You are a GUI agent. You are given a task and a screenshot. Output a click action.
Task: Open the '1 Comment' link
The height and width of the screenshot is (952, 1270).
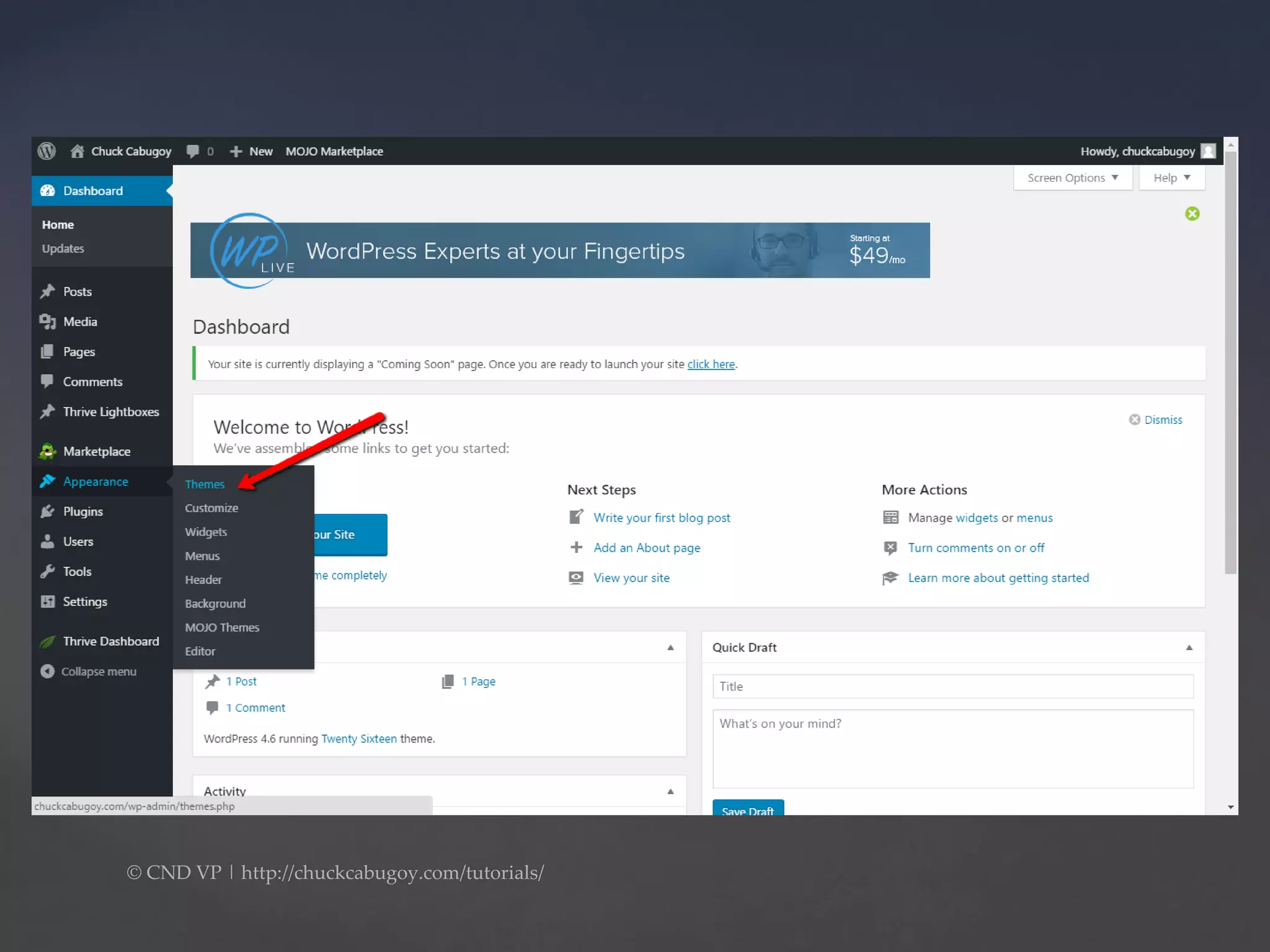pyautogui.click(x=255, y=708)
